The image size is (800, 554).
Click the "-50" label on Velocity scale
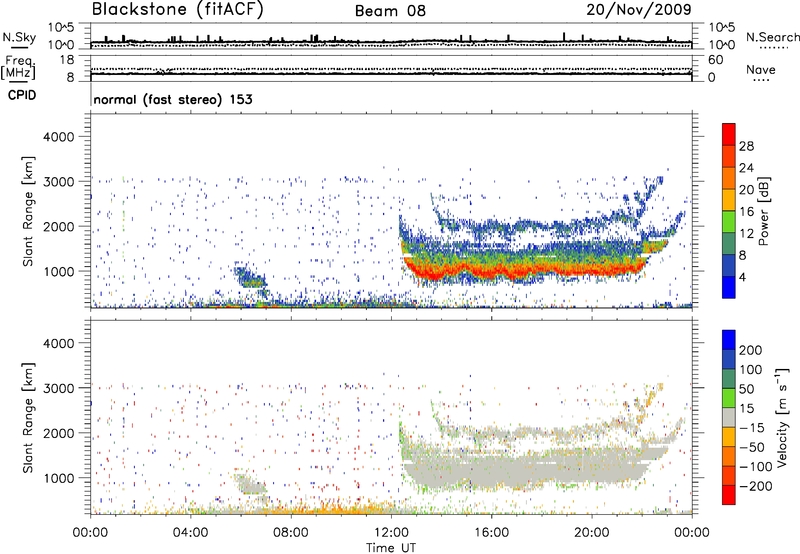tap(752, 447)
